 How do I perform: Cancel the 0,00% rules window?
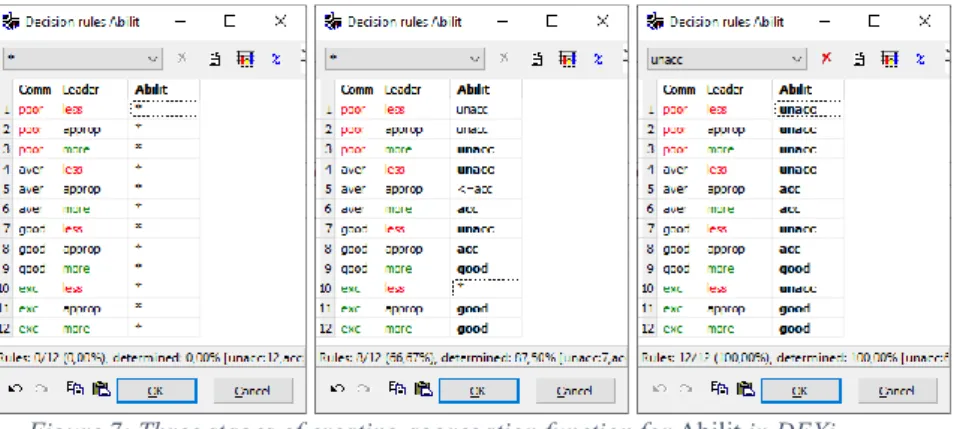(x=253, y=391)
